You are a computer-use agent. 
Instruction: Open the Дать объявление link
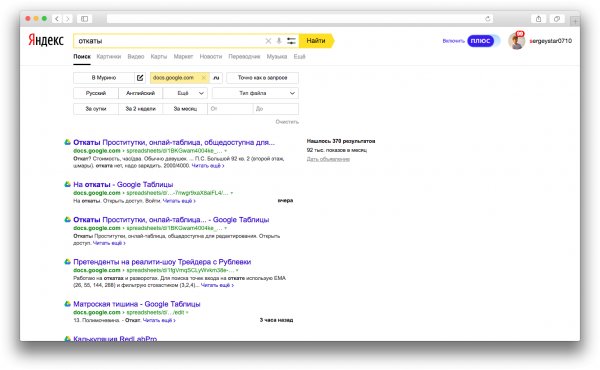328,159
